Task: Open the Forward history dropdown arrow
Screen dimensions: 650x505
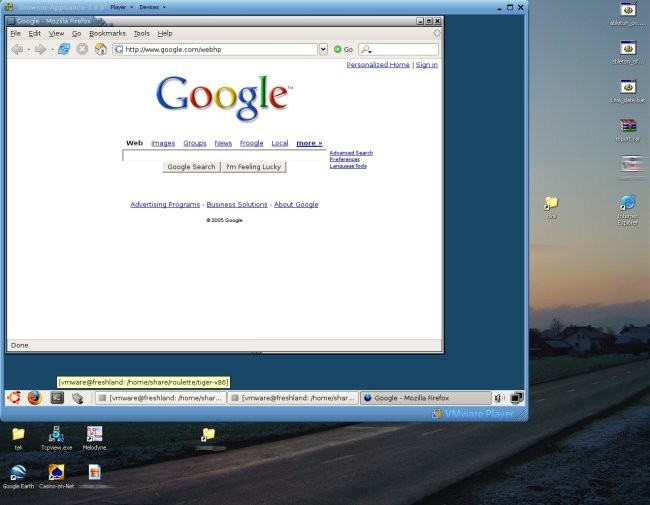Action: (x=52, y=50)
